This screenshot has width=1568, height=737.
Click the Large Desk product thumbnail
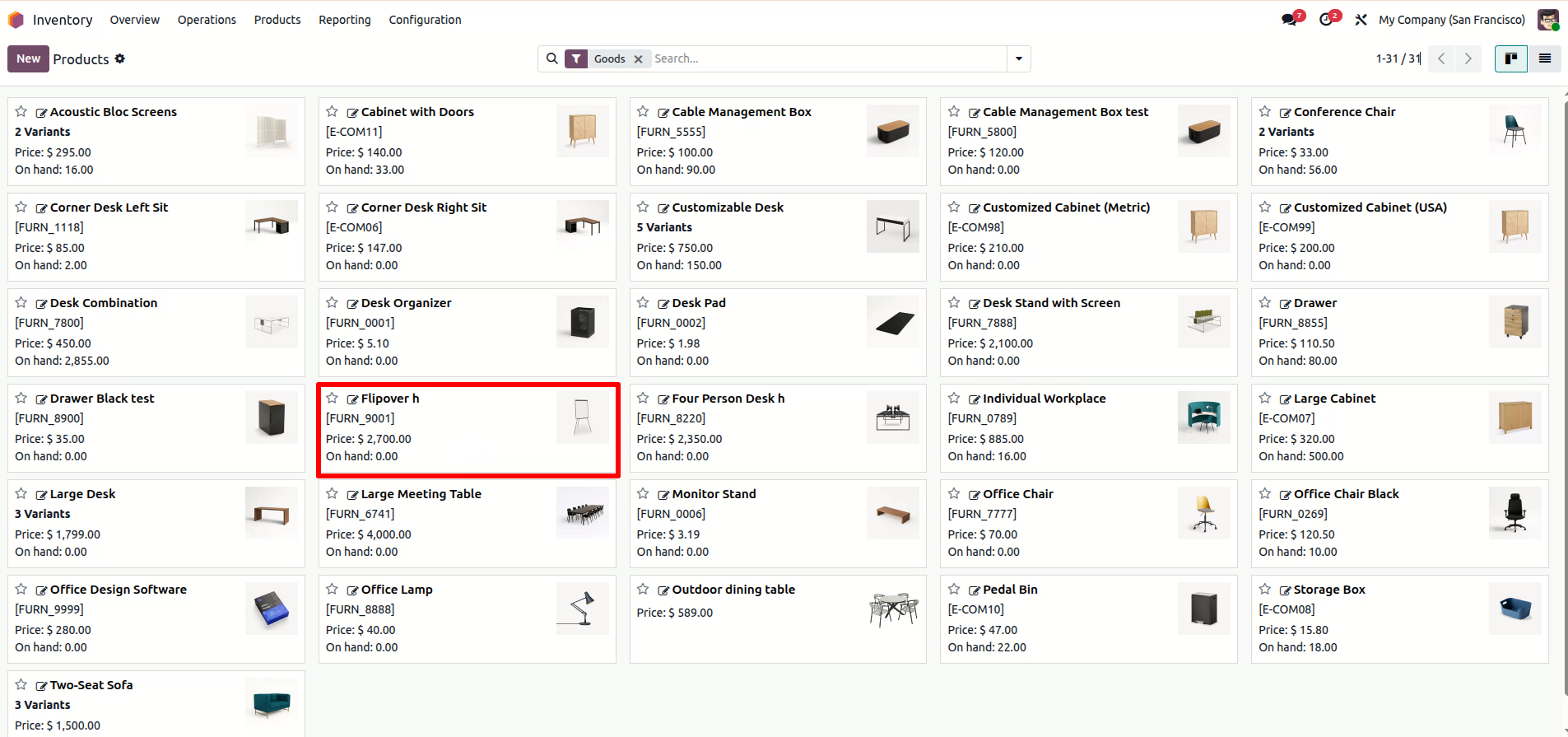272,513
